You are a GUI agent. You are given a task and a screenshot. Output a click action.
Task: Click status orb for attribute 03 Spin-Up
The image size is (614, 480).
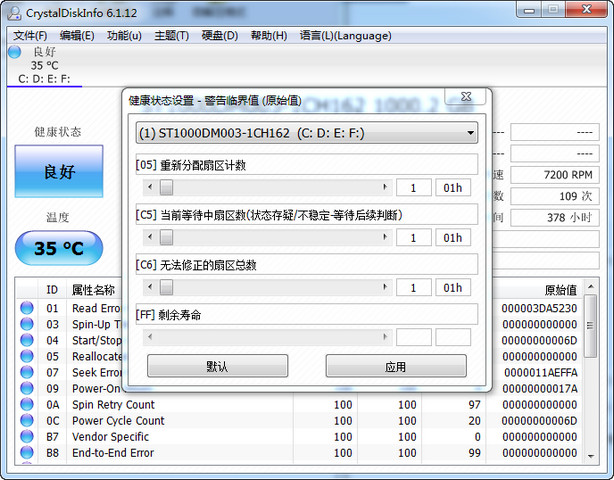(27, 324)
